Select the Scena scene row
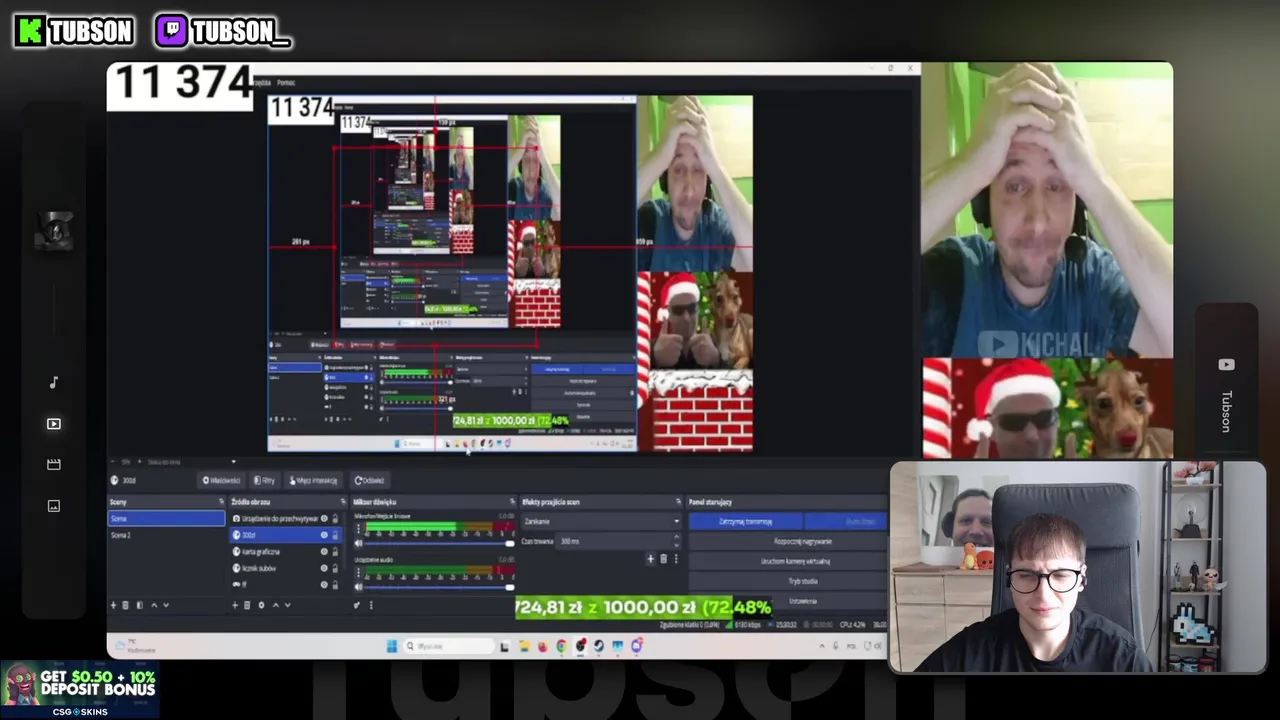This screenshot has width=1280, height=720. click(166, 518)
